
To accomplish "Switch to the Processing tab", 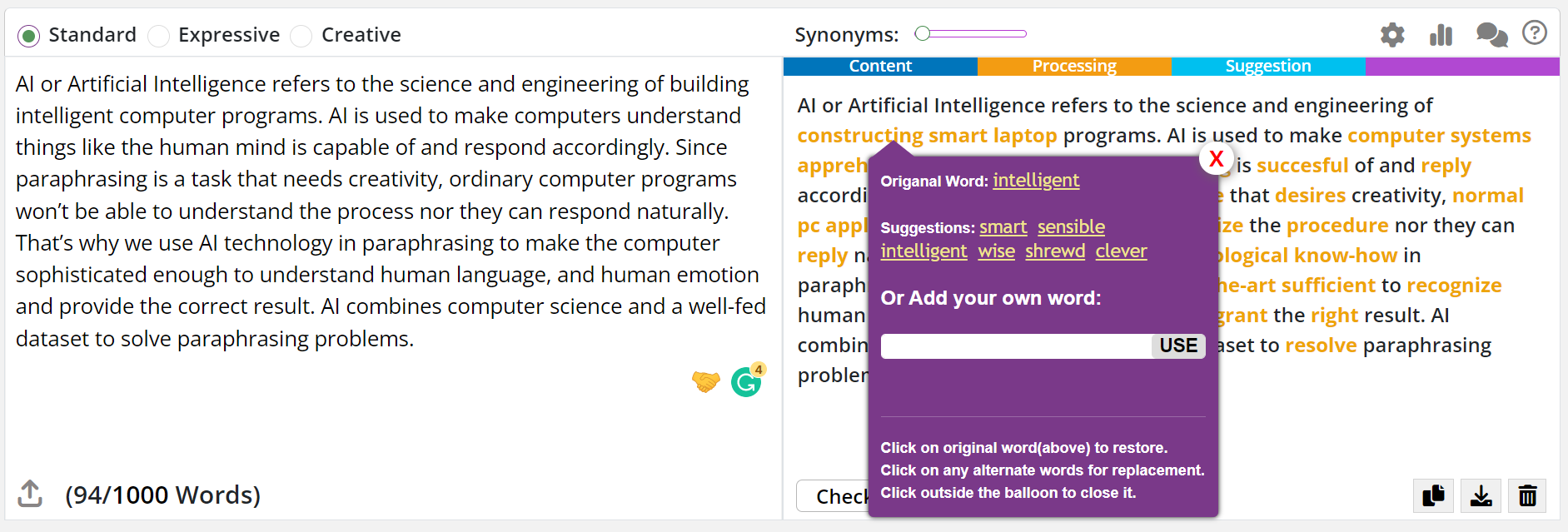I will click(1074, 66).
